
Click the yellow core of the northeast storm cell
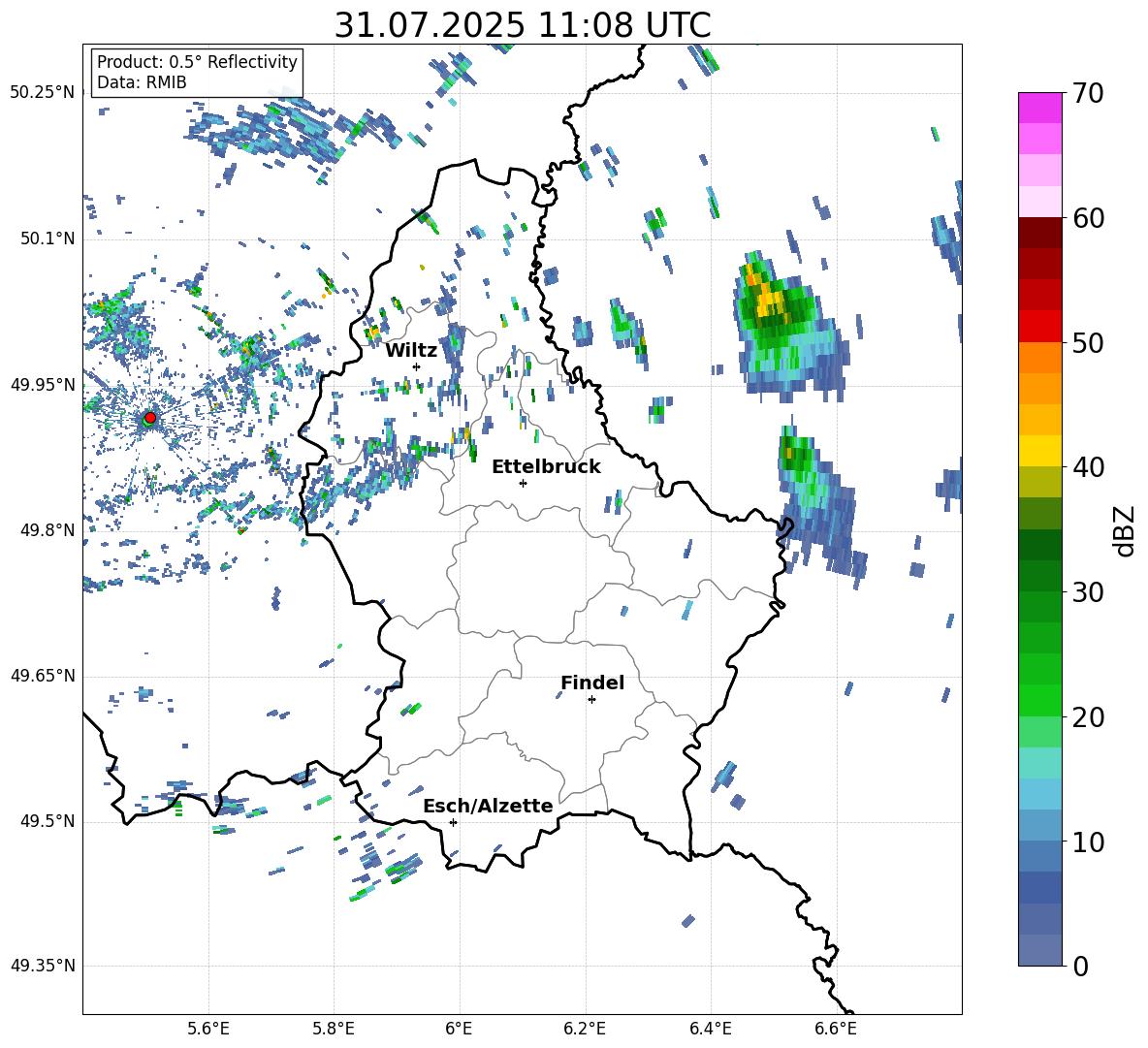click(x=769, y=302)
